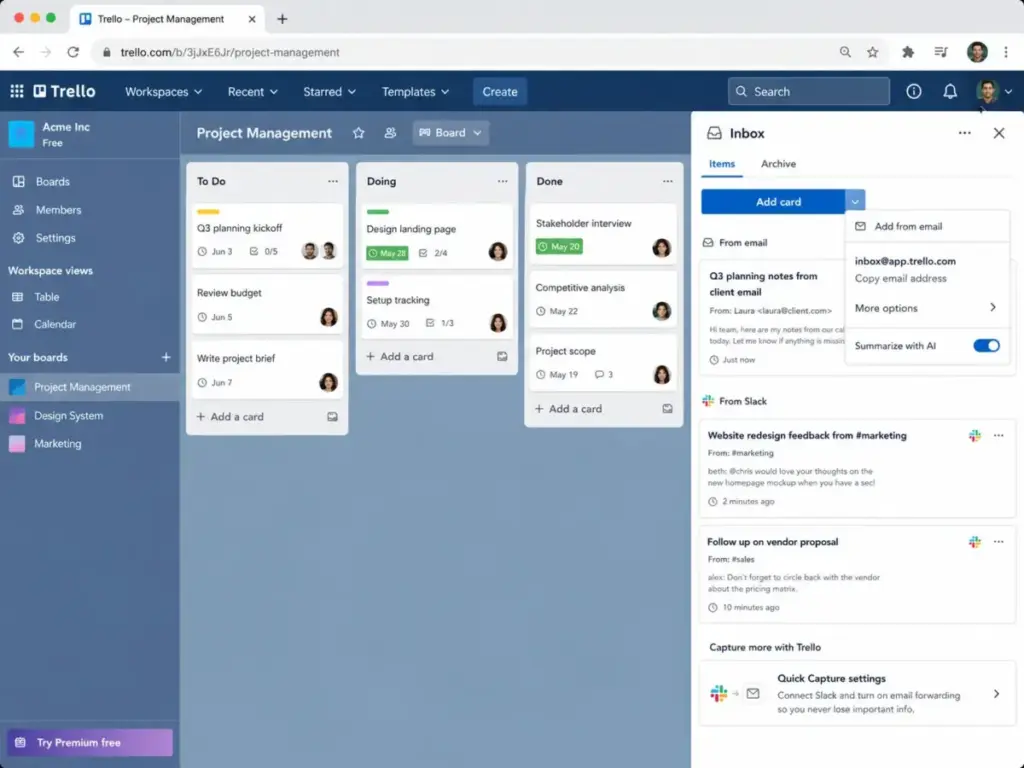Click purple label on Setup tracking card
Viewport: 1024px width, 768px height.
click(377, 283)
